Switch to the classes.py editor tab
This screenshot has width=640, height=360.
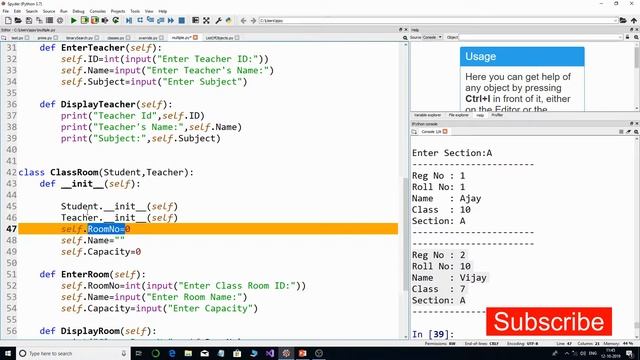tap(116, 38)
